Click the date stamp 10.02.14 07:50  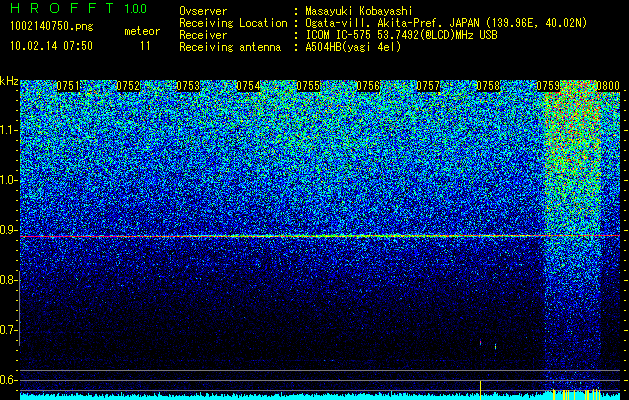click(x=51, y=46)
